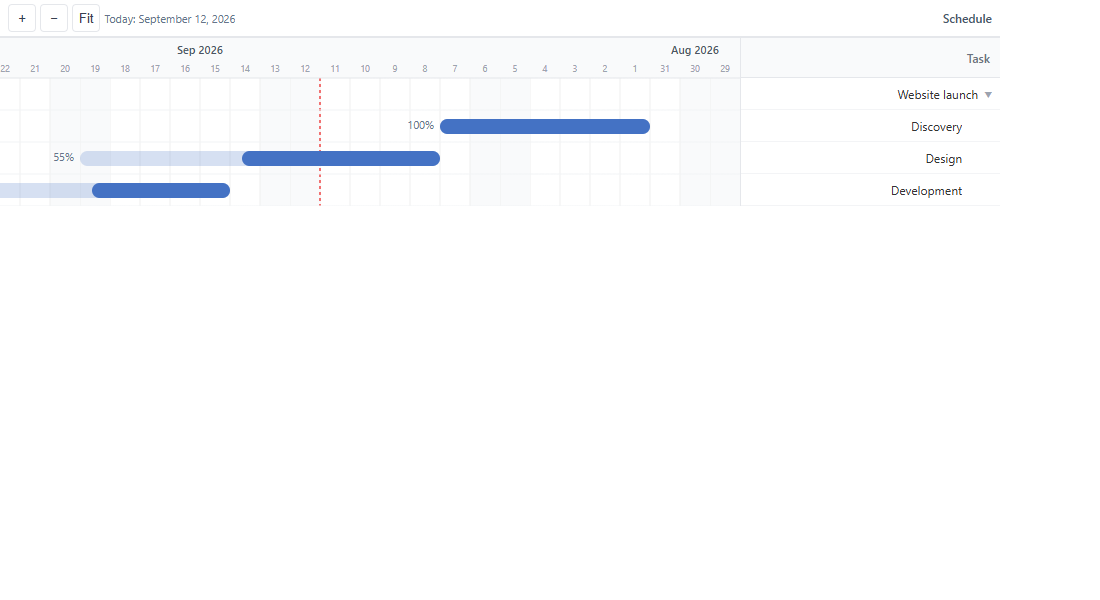
Task: Zoom out with the minus button
Action: coord(54,18)
